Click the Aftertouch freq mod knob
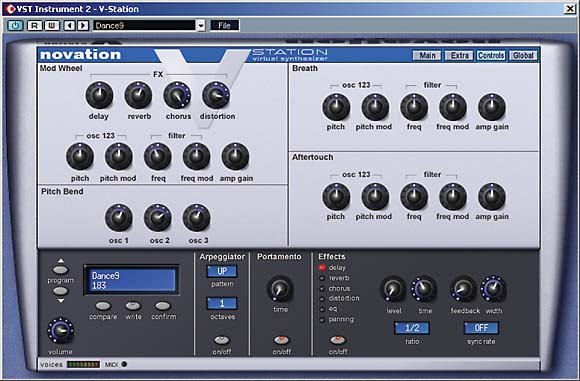The image size is (580, 381). (x=453, y=197)
